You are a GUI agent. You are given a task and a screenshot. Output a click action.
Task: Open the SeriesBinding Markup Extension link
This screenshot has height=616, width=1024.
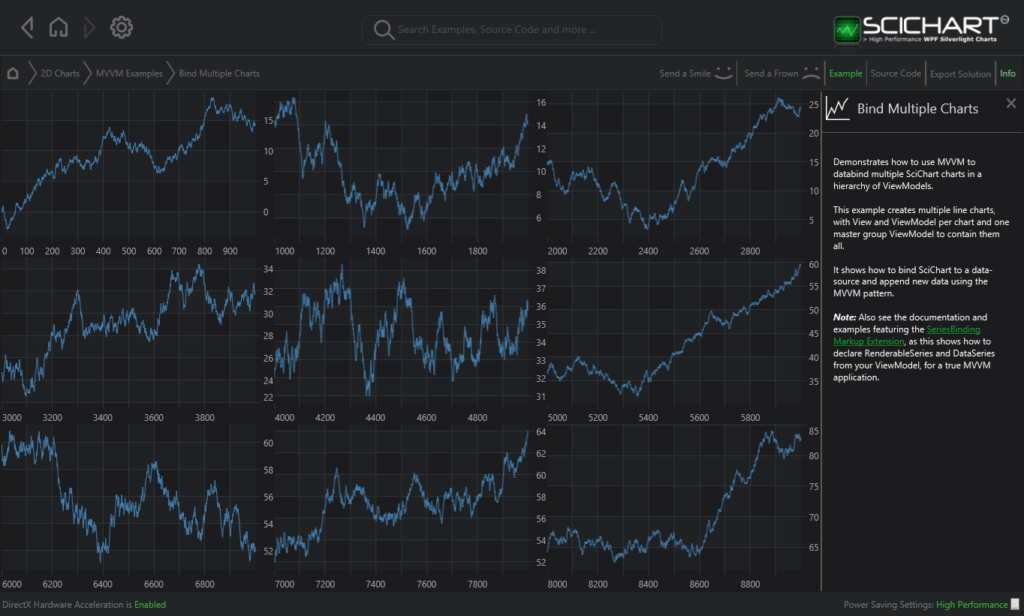907,335
